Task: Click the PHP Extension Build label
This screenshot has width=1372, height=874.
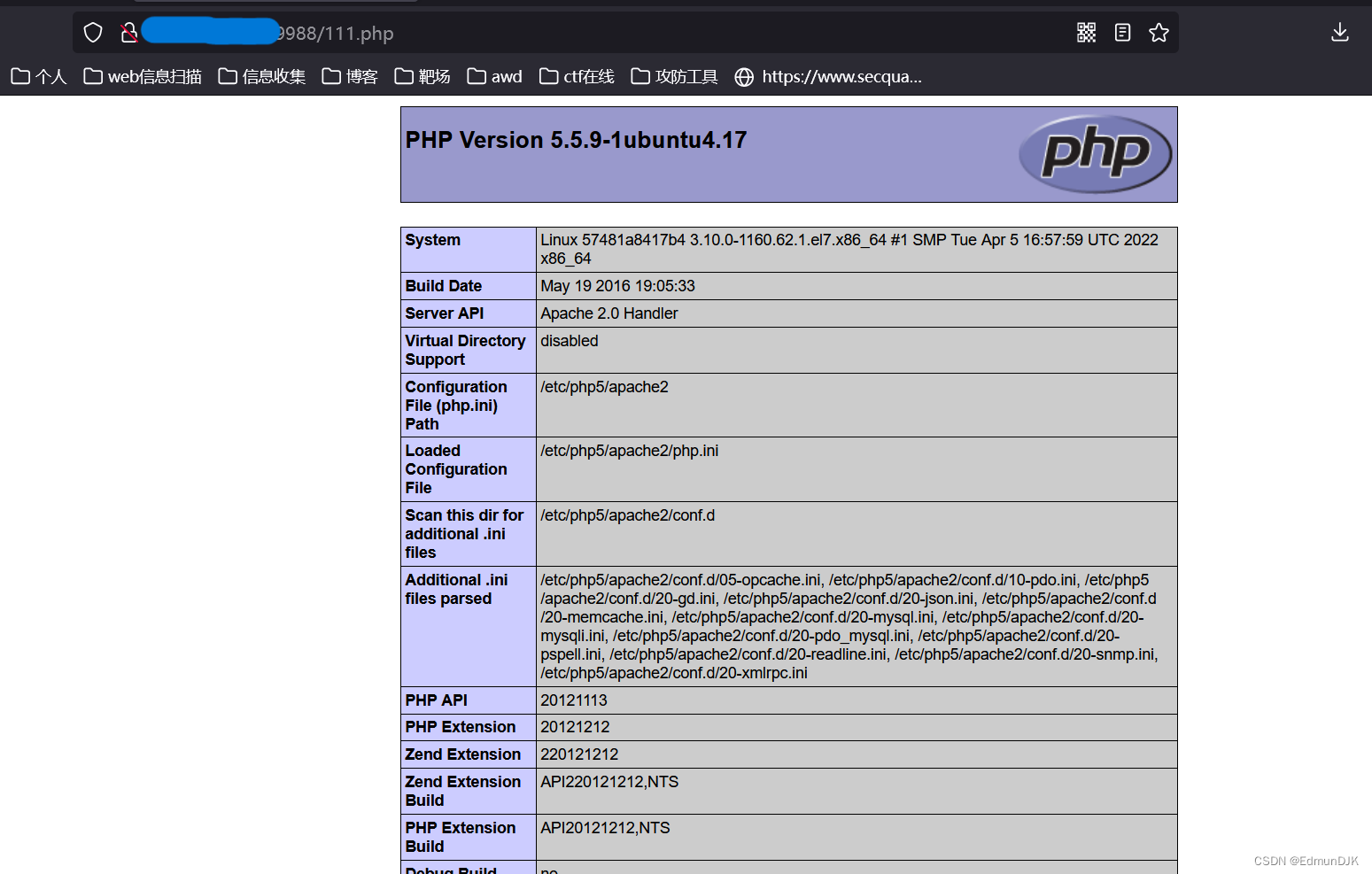Action: pyautogui.click(x=461, y=837)
